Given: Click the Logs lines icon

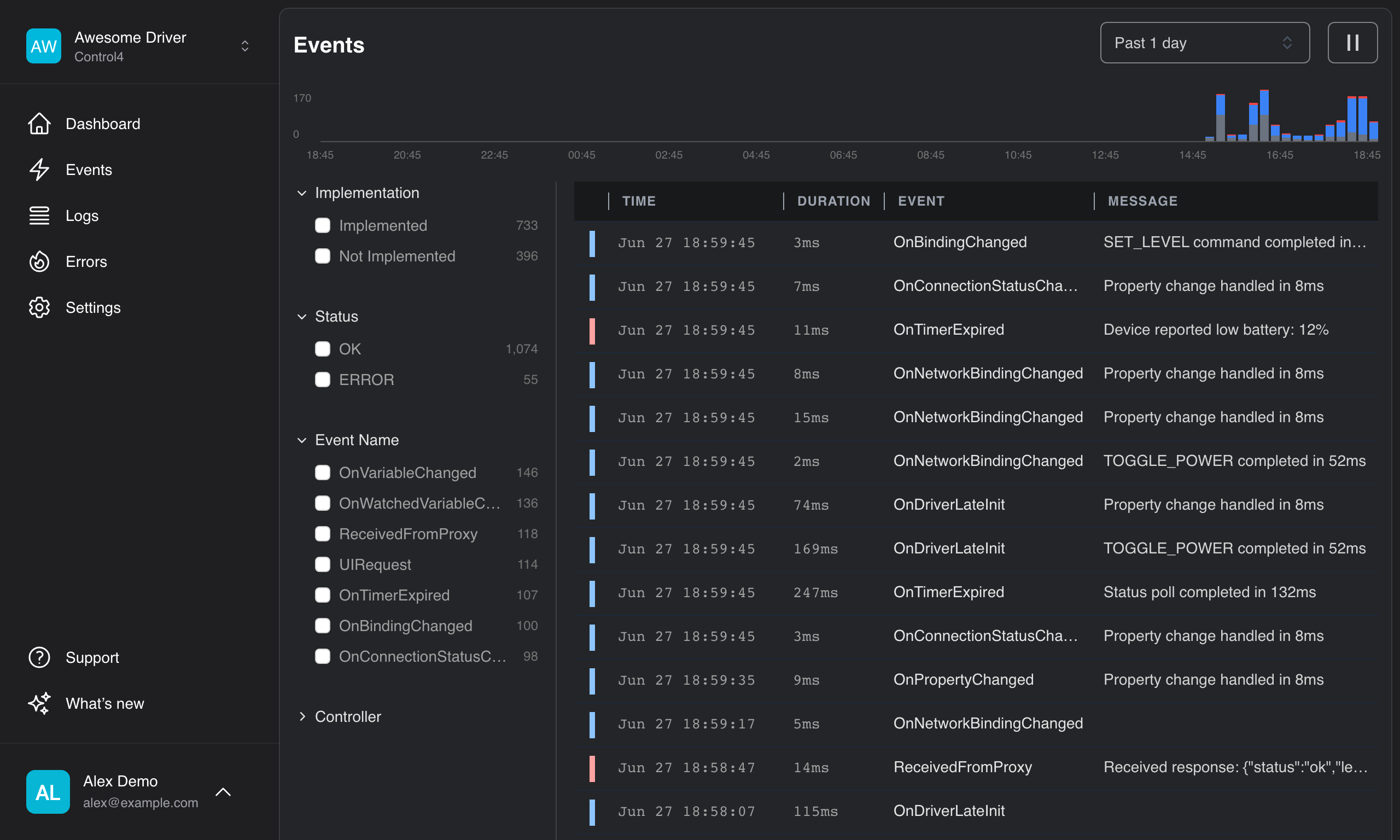Looking at the screenshot, I should (39, 215).
